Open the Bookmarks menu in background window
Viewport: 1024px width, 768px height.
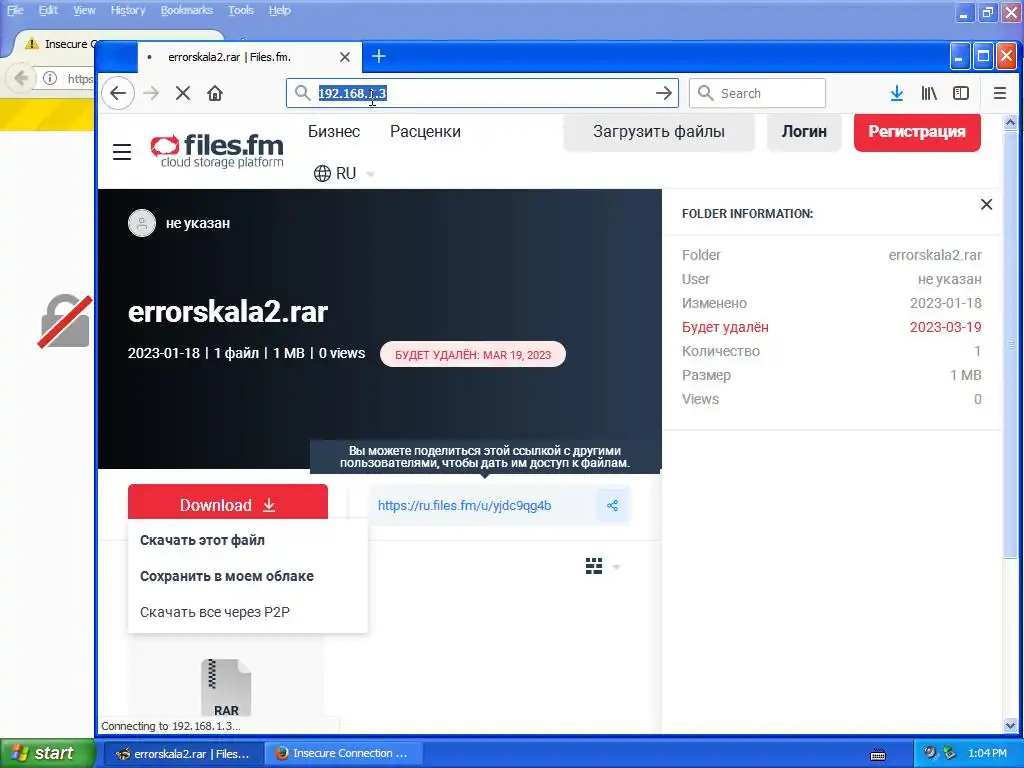(x=187, y=10)
